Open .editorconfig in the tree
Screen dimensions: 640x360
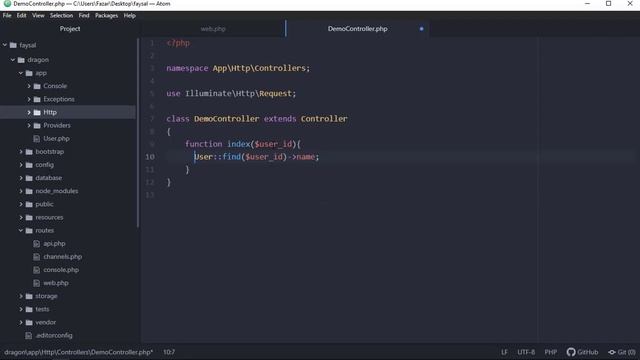coord(54,335)
